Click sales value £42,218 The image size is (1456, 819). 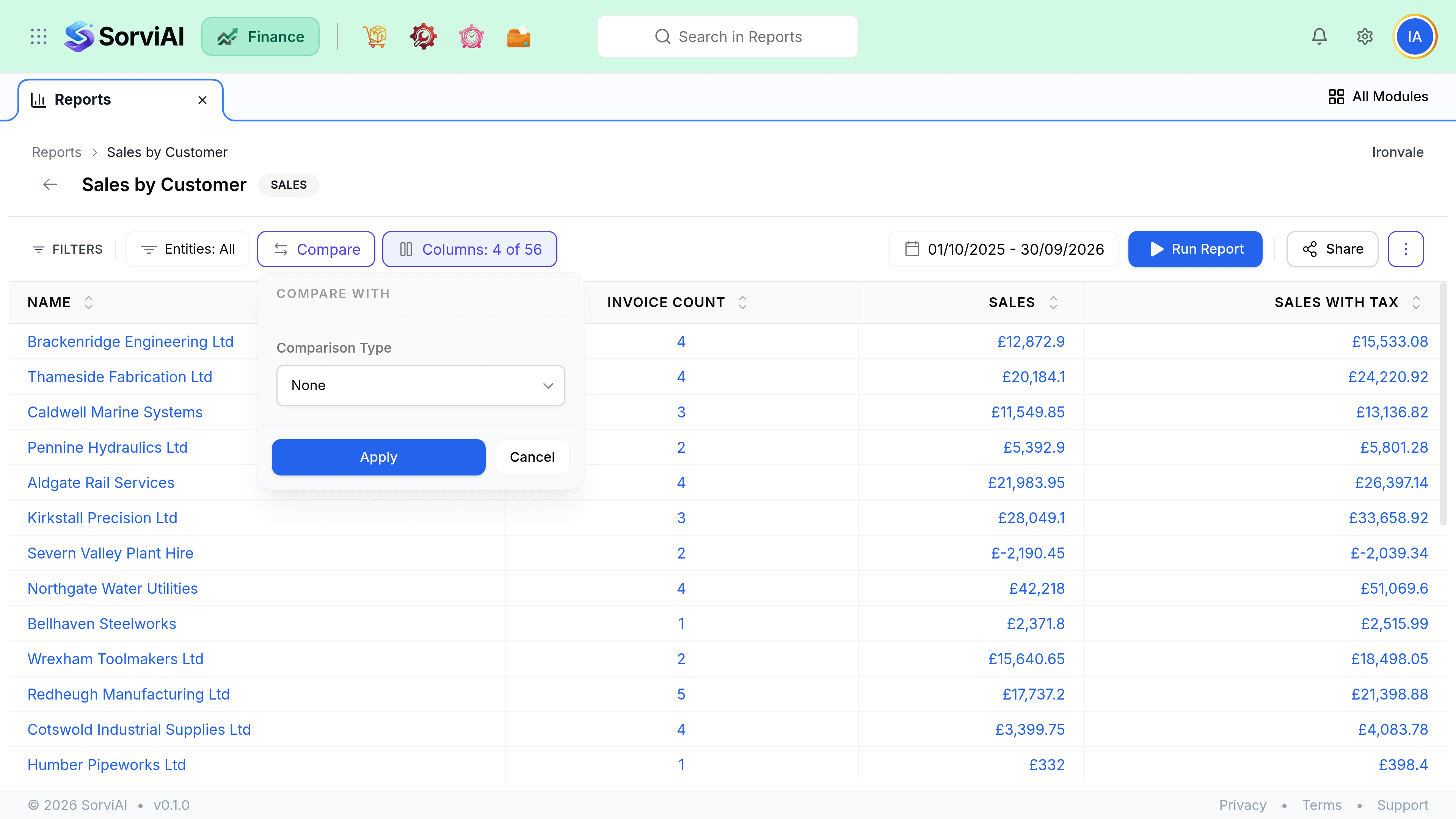pos(1037,588)
